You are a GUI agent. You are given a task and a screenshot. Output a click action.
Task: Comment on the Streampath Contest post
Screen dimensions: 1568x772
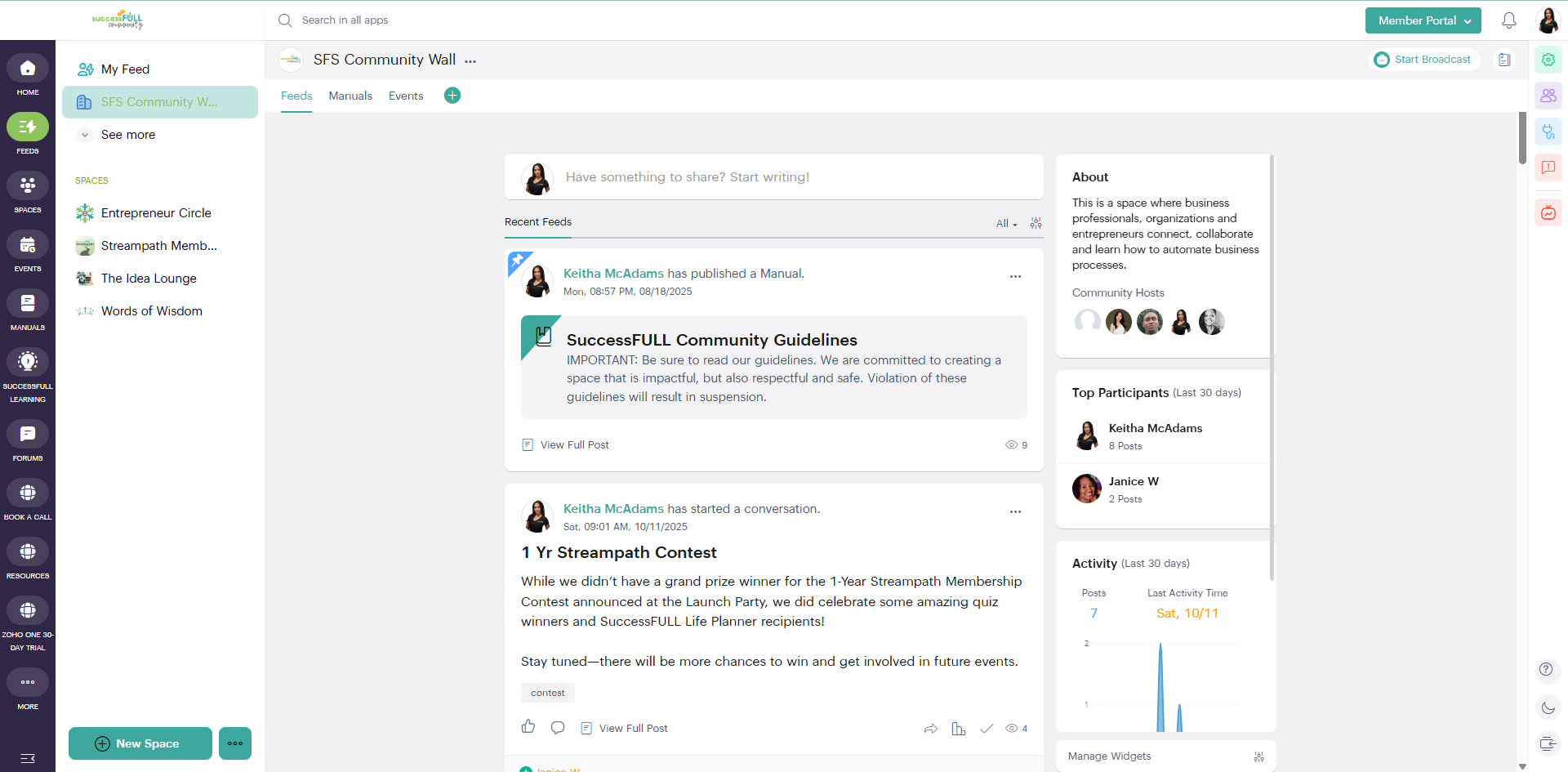(x=558, y=728)
